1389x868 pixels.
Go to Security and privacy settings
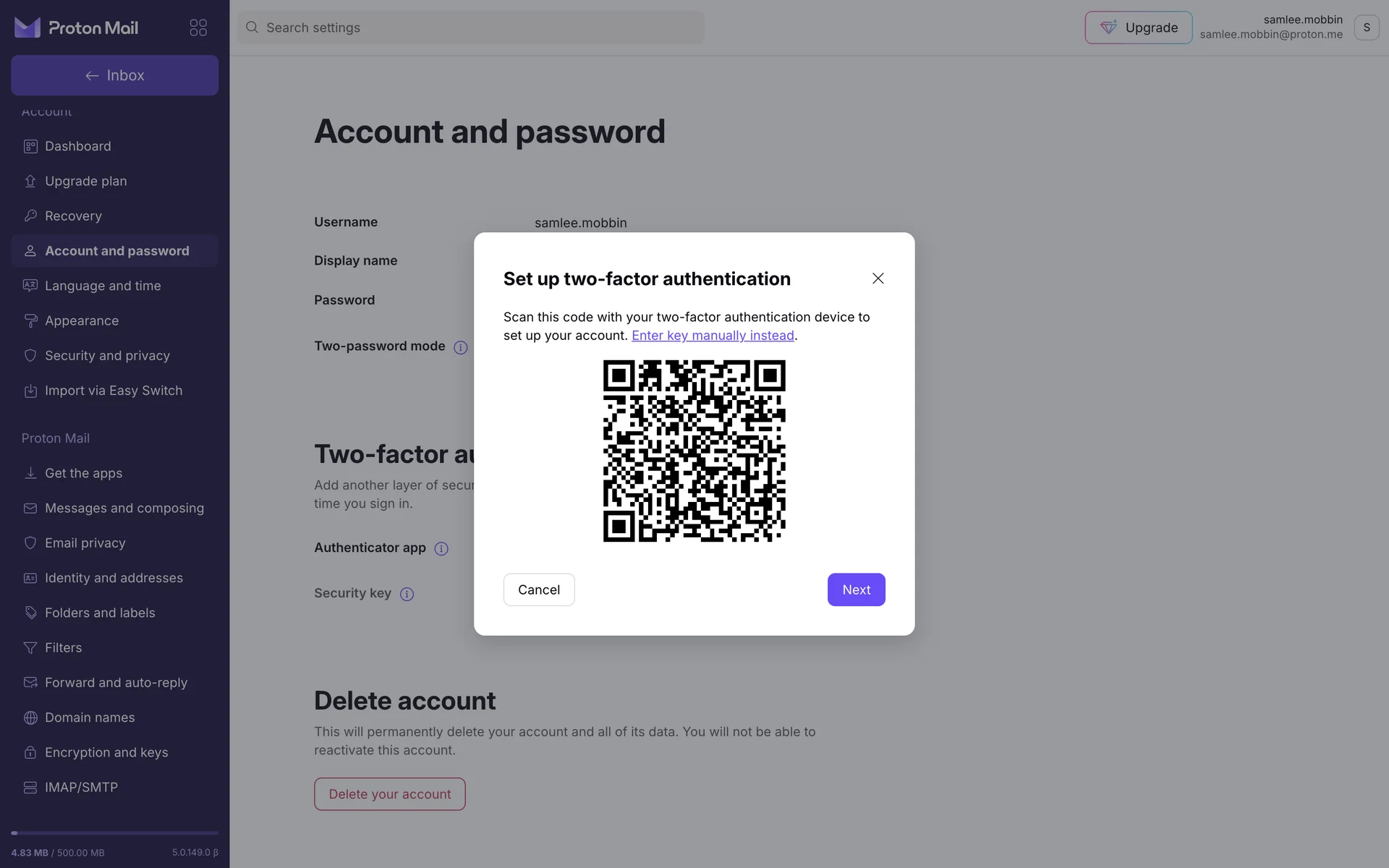coord(107,356)
